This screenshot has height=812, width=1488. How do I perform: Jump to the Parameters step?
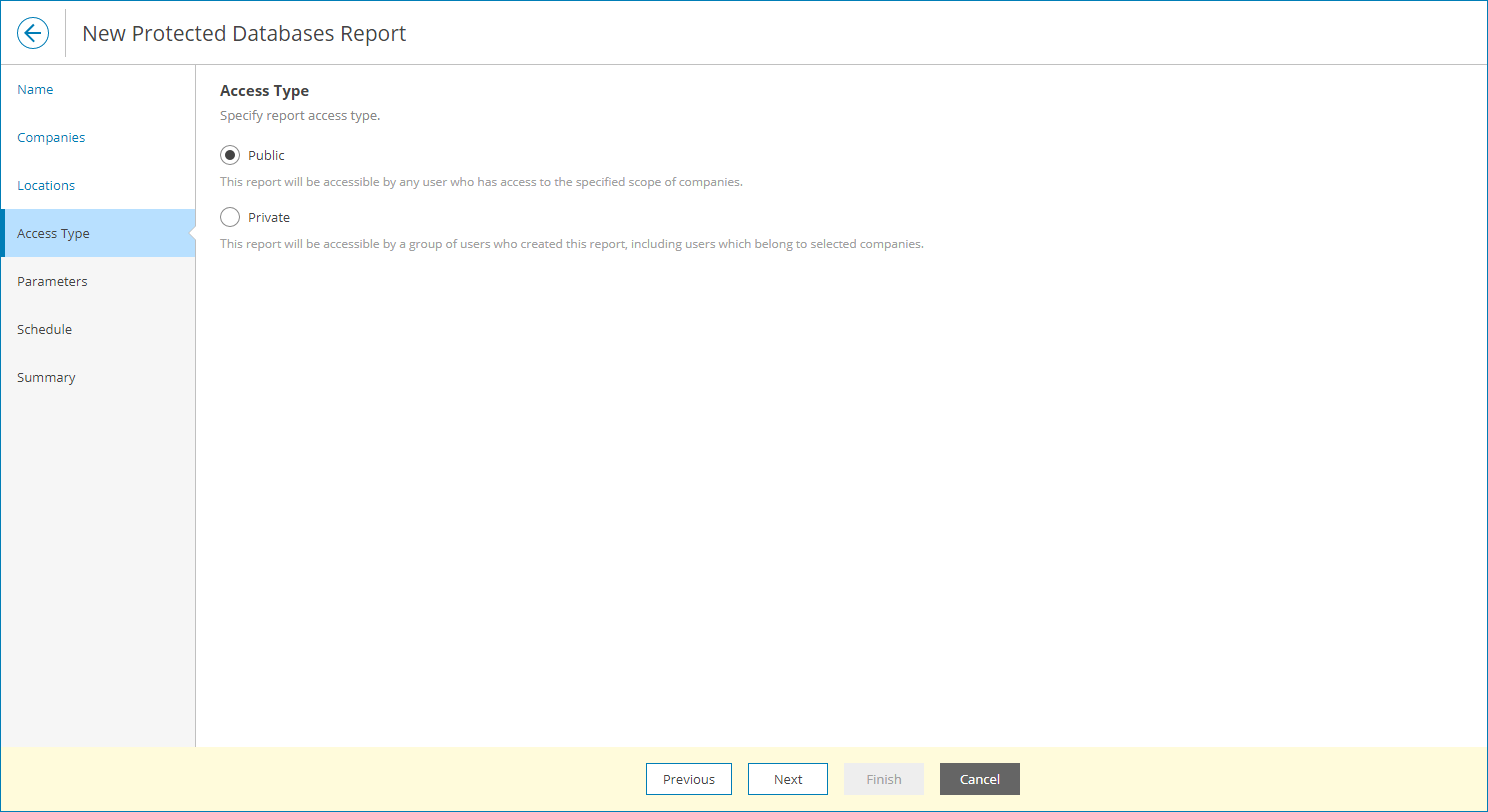point(52,281)
